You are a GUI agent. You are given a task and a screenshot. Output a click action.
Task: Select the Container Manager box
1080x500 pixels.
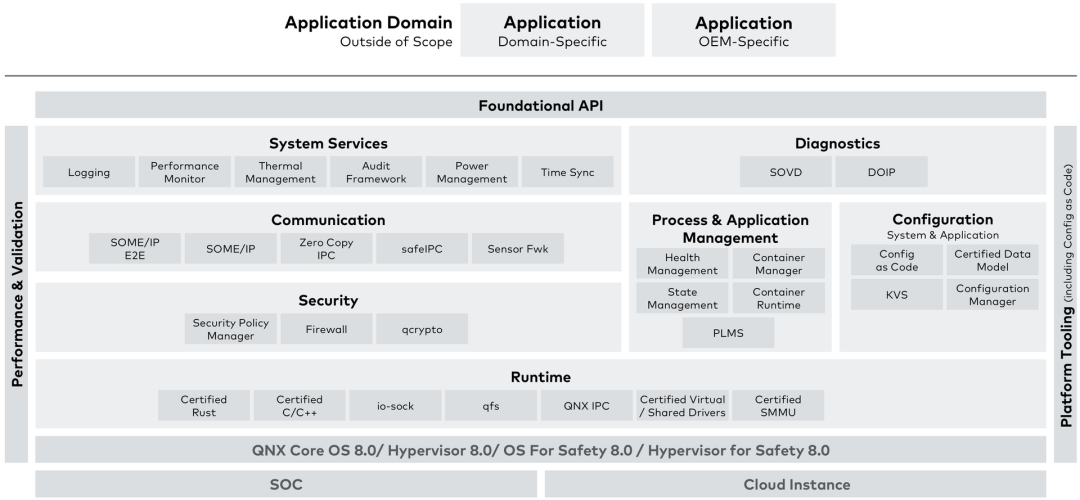(778, 264)
